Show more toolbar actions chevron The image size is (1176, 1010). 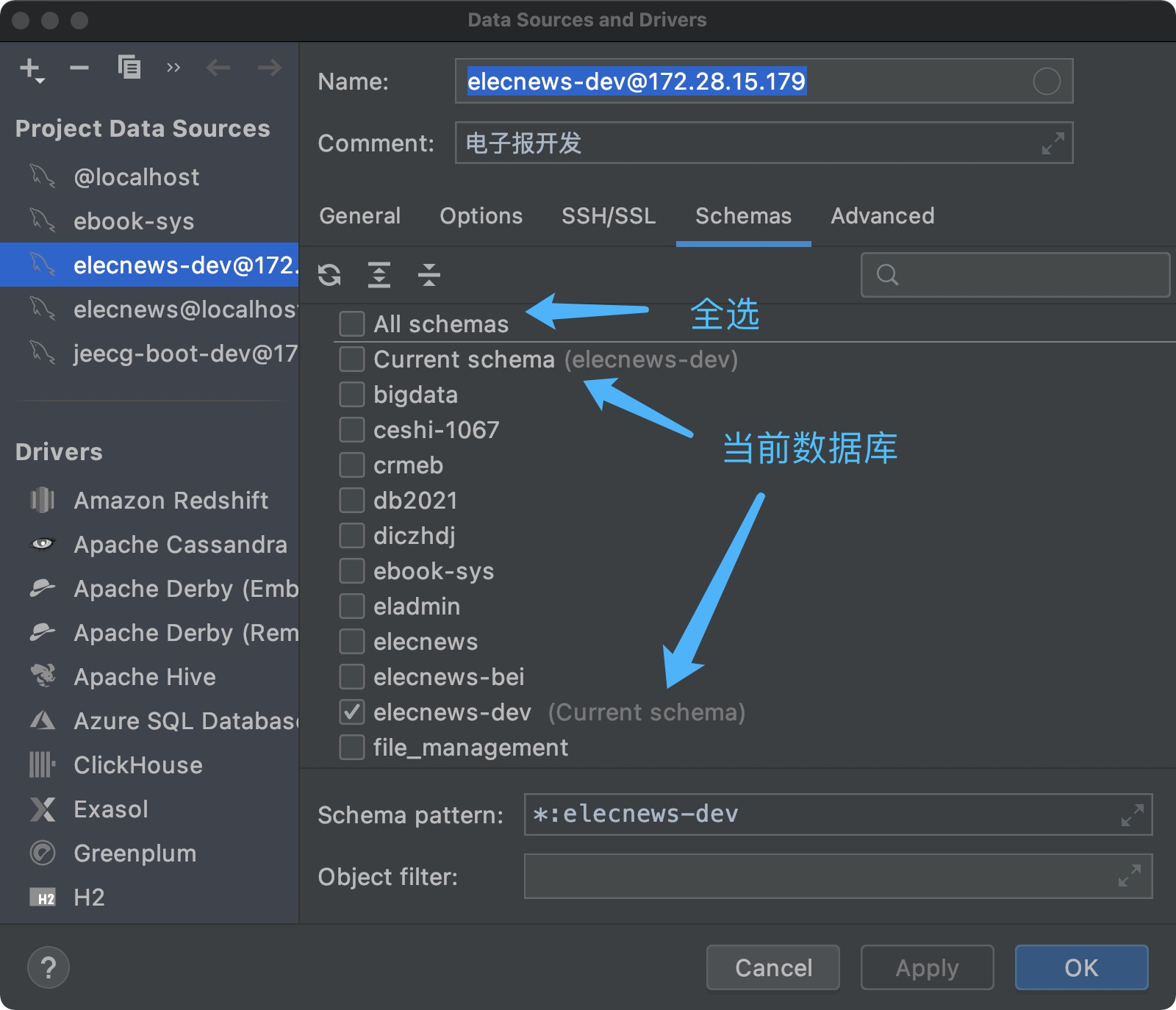pos(173,68)
